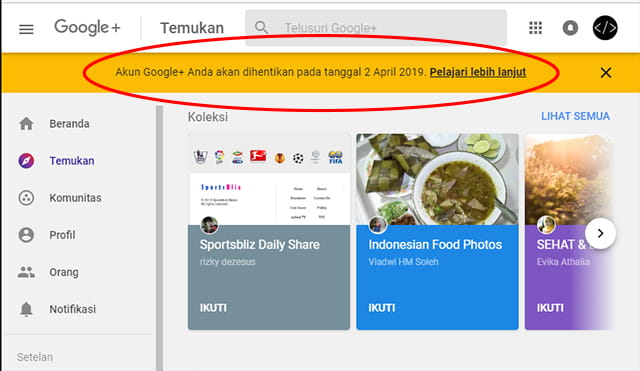Open Setelan in the sidebar
This screenshot has height=371, width=640.
[35, 357]
